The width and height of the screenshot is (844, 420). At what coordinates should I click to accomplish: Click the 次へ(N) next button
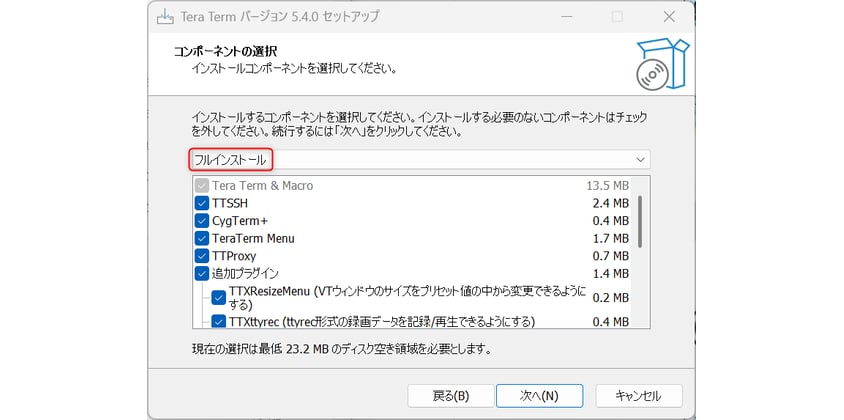[x=539, y=396]
